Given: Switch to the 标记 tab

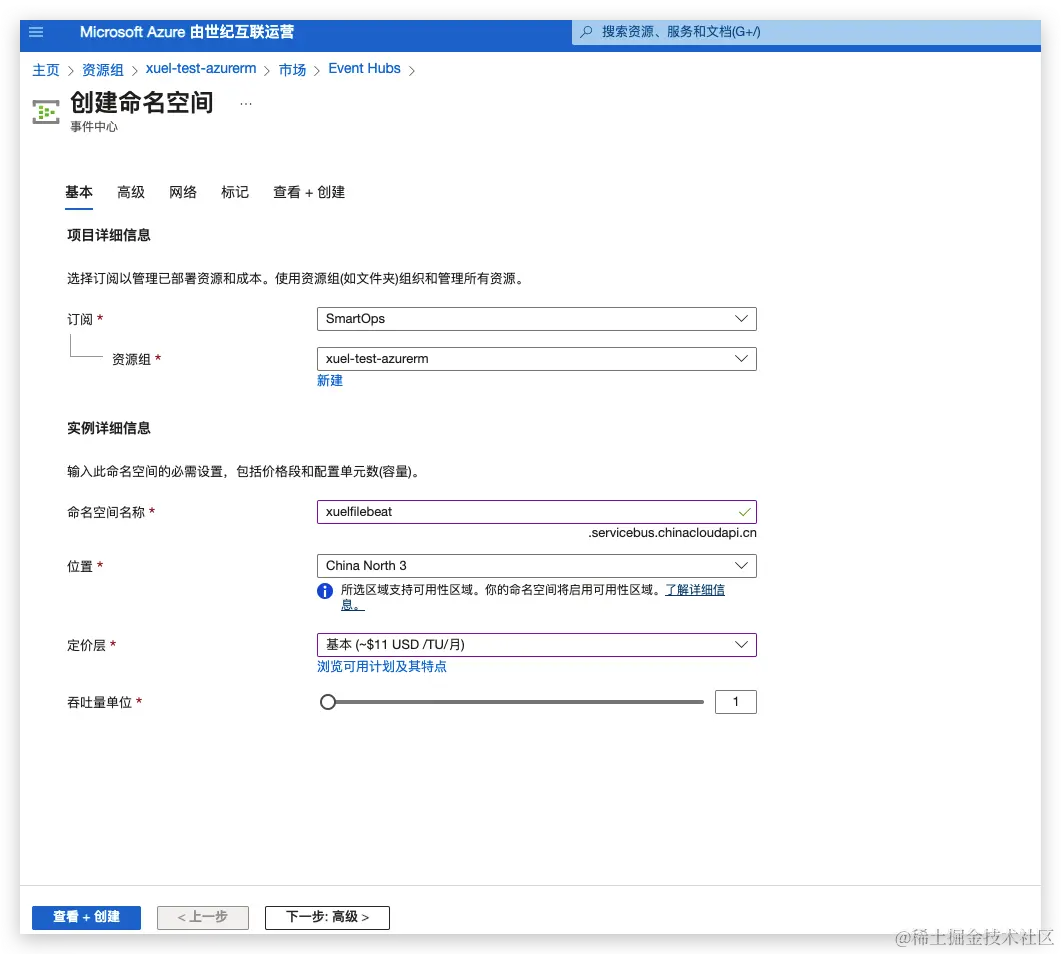Looking at the screenshot, I should point(235,192).
